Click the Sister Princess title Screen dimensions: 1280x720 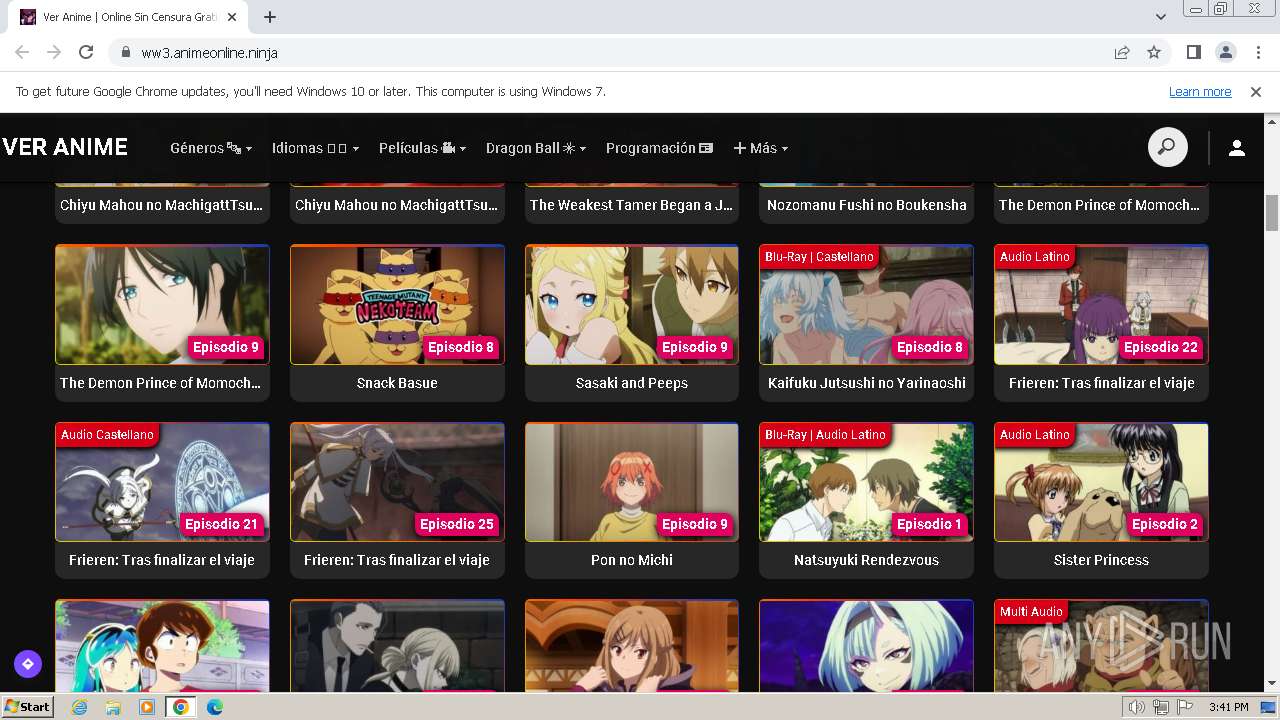click(x=1101, y=560)
